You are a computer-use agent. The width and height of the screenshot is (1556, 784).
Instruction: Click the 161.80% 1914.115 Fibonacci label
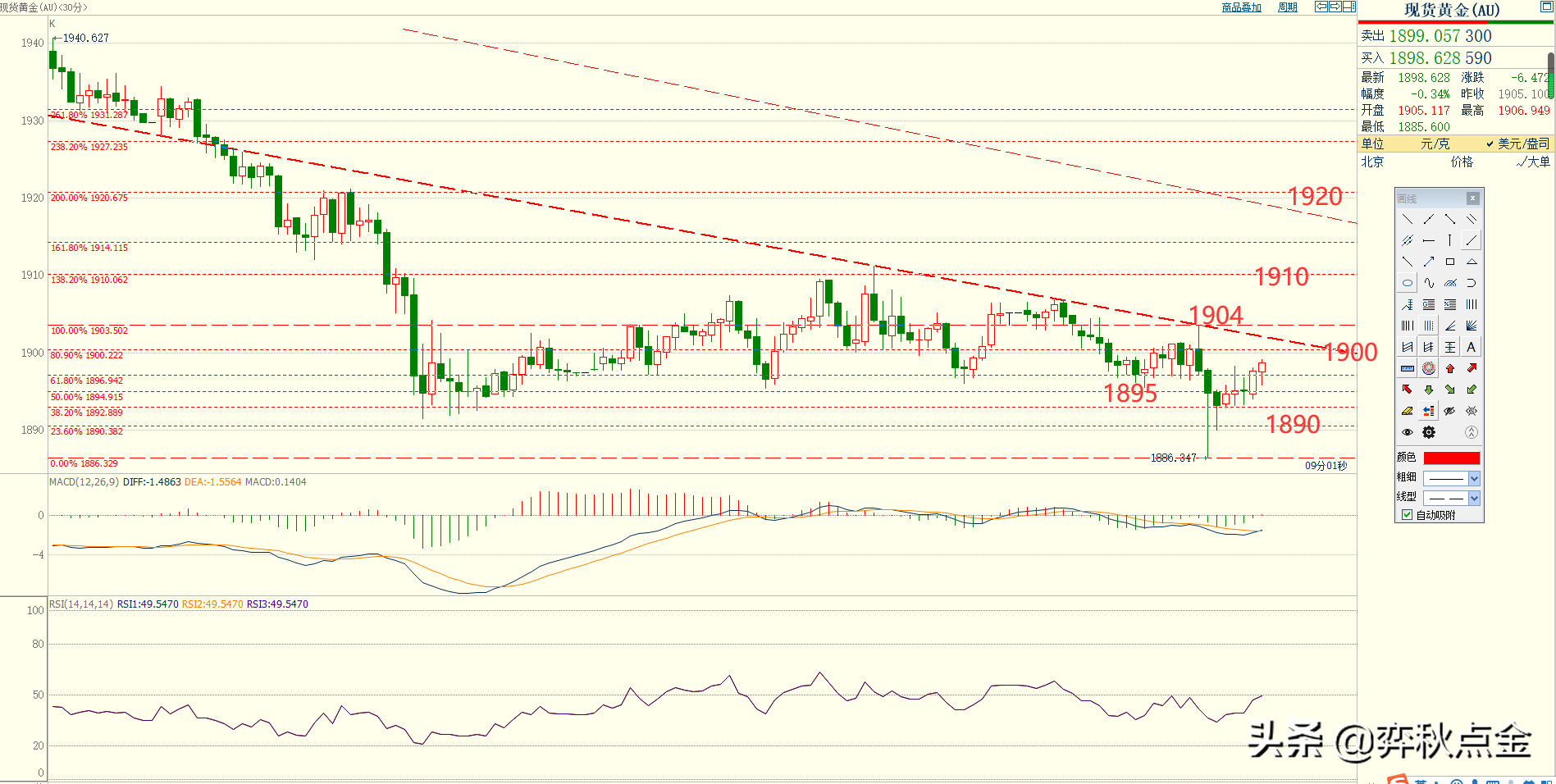(x=89, y=248)
